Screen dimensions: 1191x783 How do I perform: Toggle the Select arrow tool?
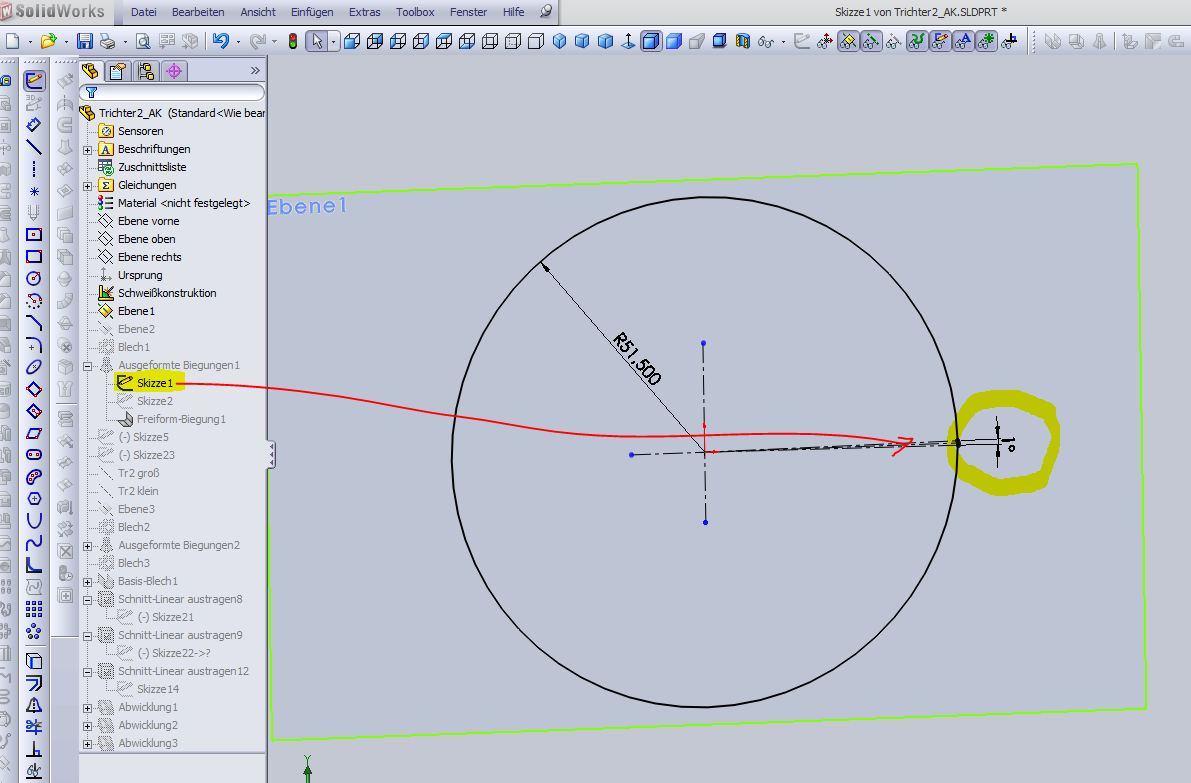[x=316, y=41]
